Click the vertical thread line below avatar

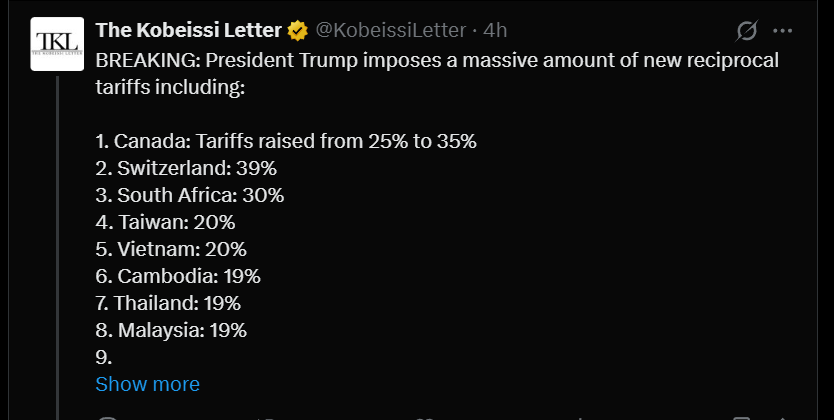tap(57, 248)
